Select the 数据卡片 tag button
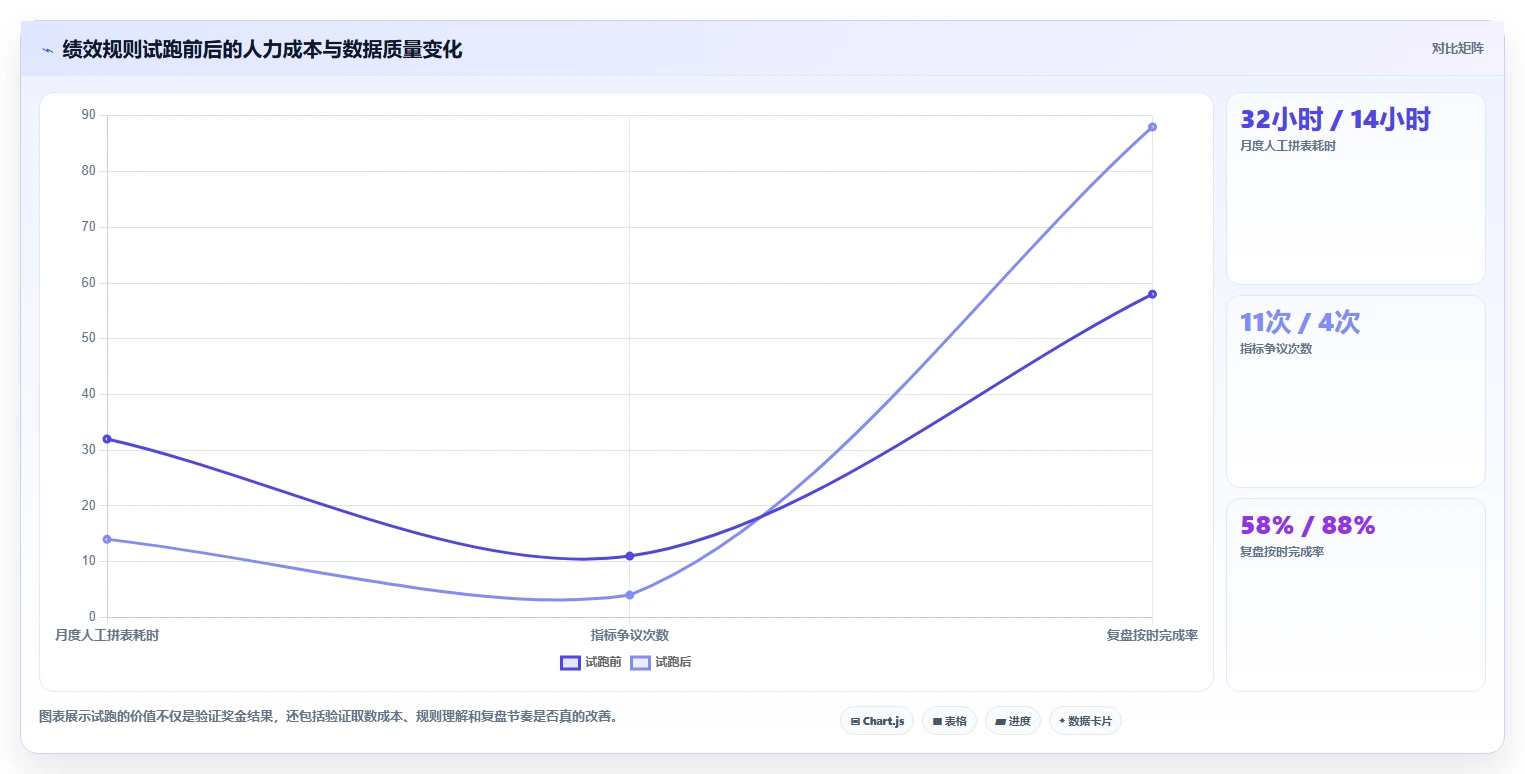1525x774 pixels. pyautogui.click(x=1085, y=721)
